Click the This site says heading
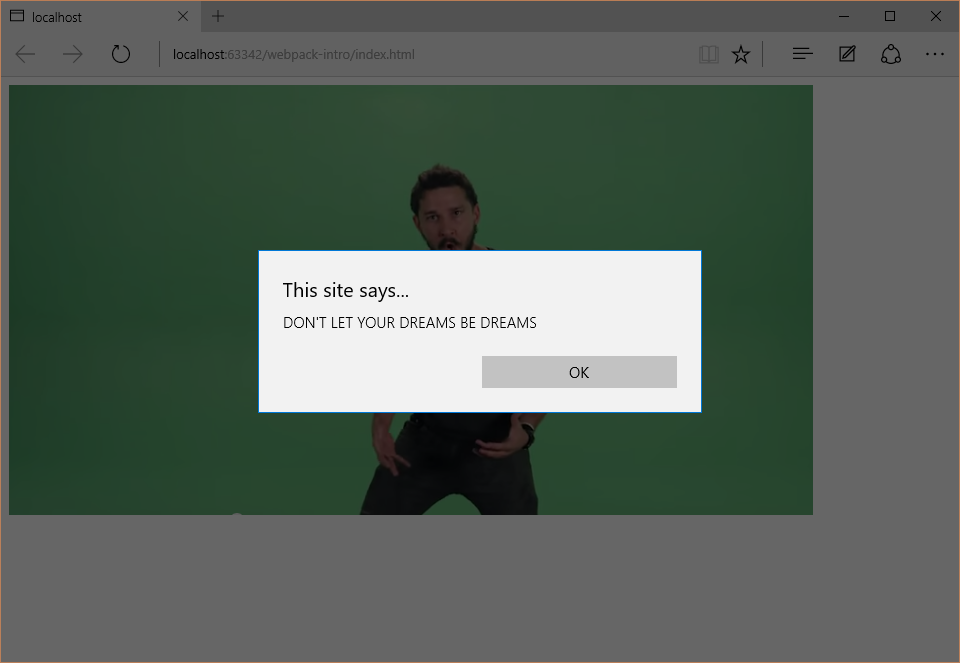Image resolution: width=960 pixels, height=663 pixels. click(x=346, y=290)
